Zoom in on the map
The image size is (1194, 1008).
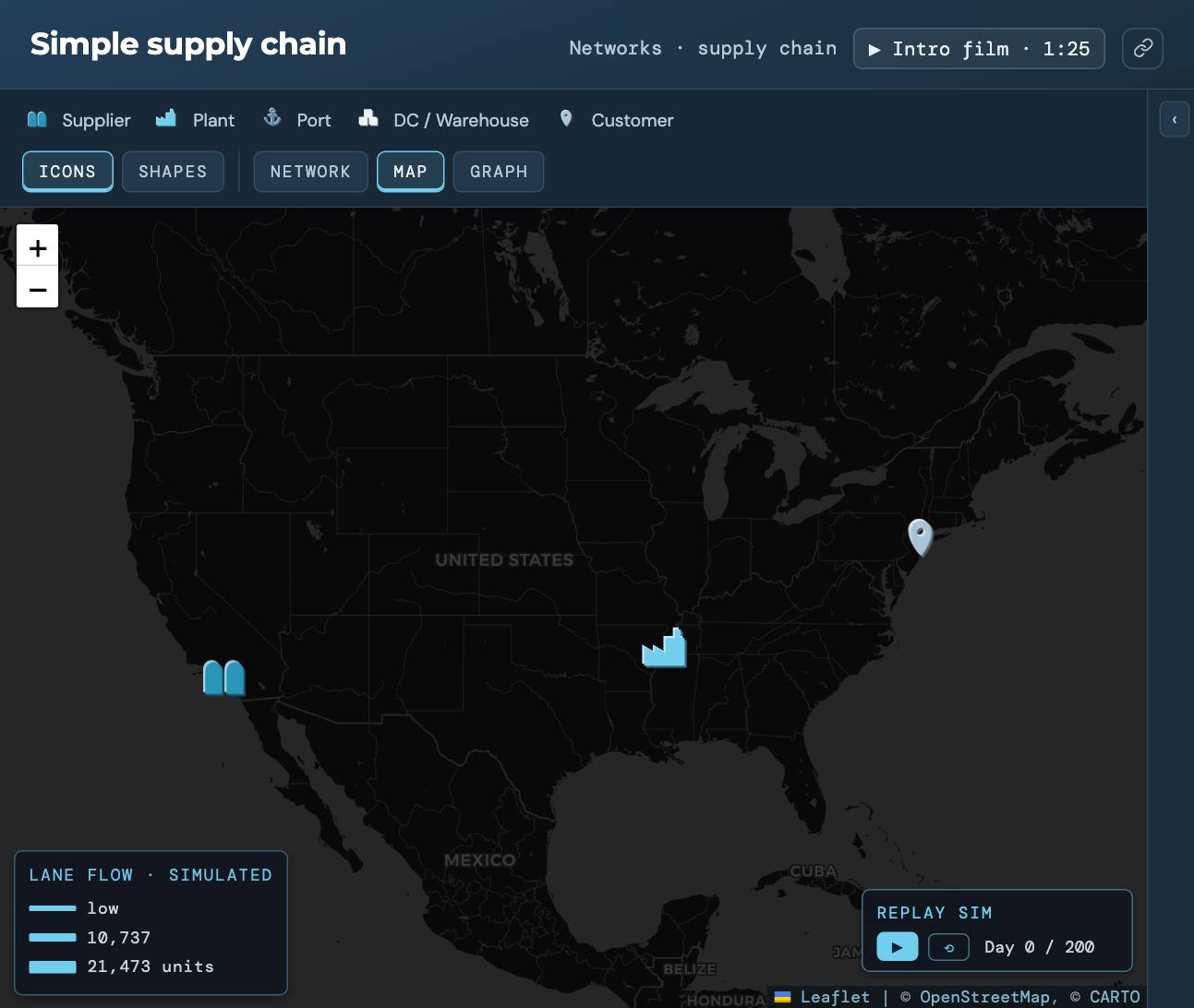point(38,246)
